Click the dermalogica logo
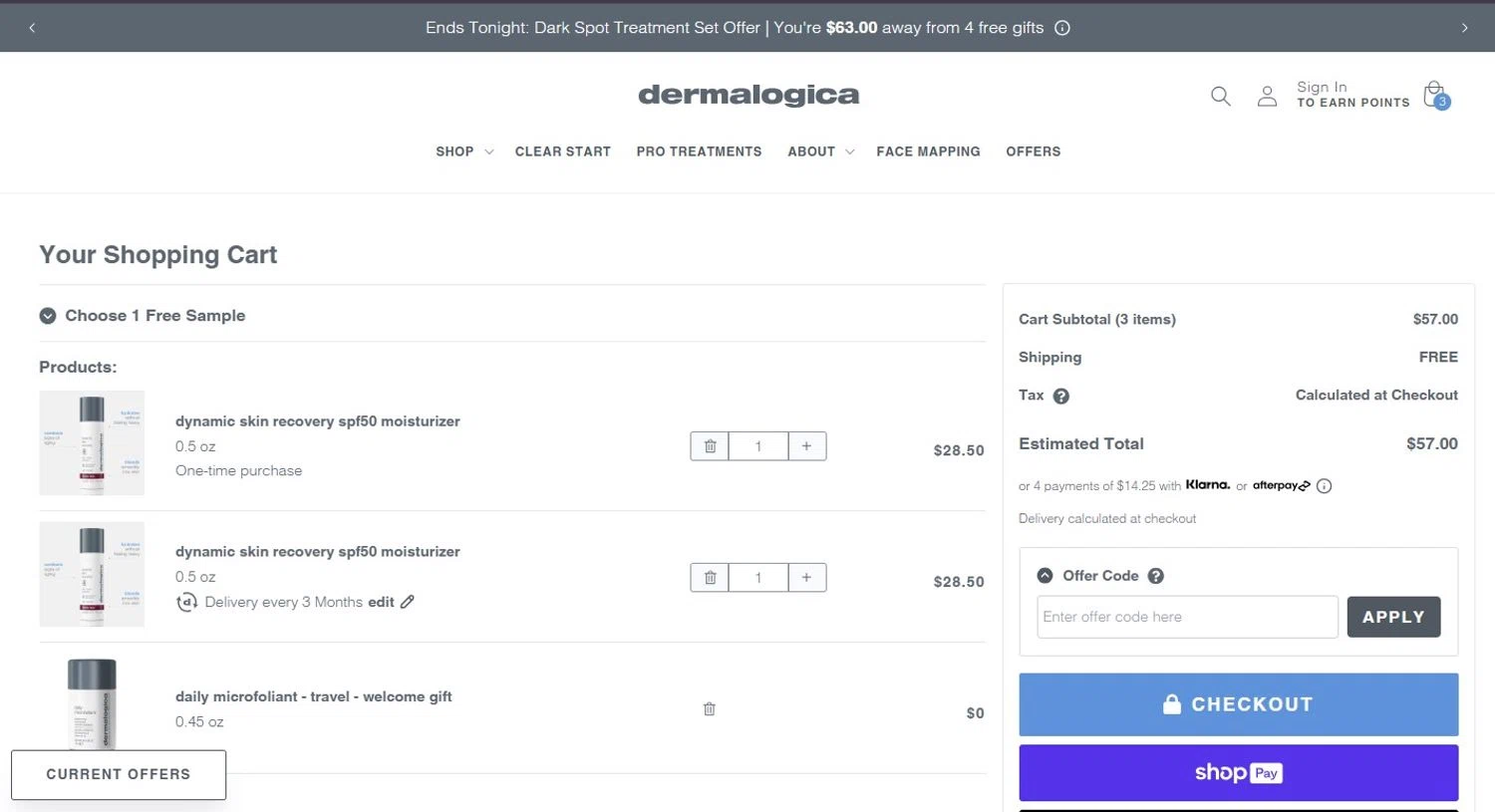The image size is (1495, 812). click(748, 95)
